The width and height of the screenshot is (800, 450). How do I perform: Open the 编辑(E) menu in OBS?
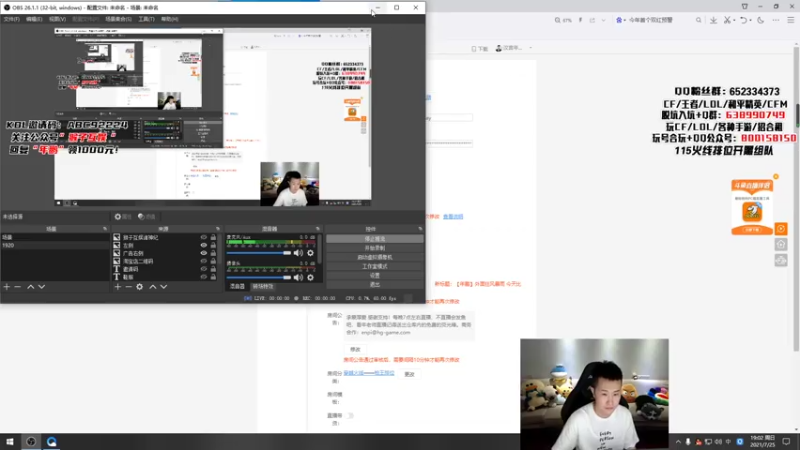(34, 19)
